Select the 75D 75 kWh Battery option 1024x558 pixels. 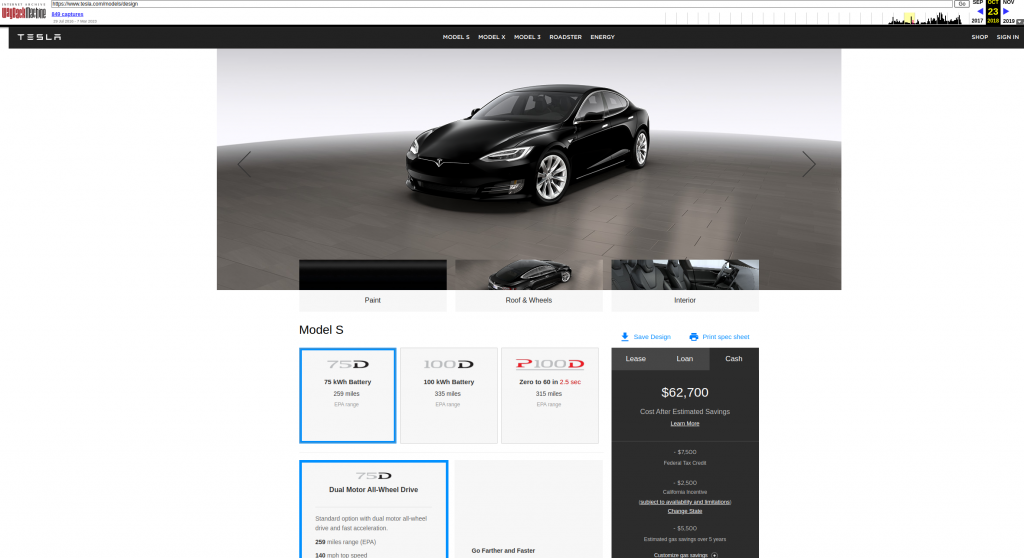[x=348, y=395]
